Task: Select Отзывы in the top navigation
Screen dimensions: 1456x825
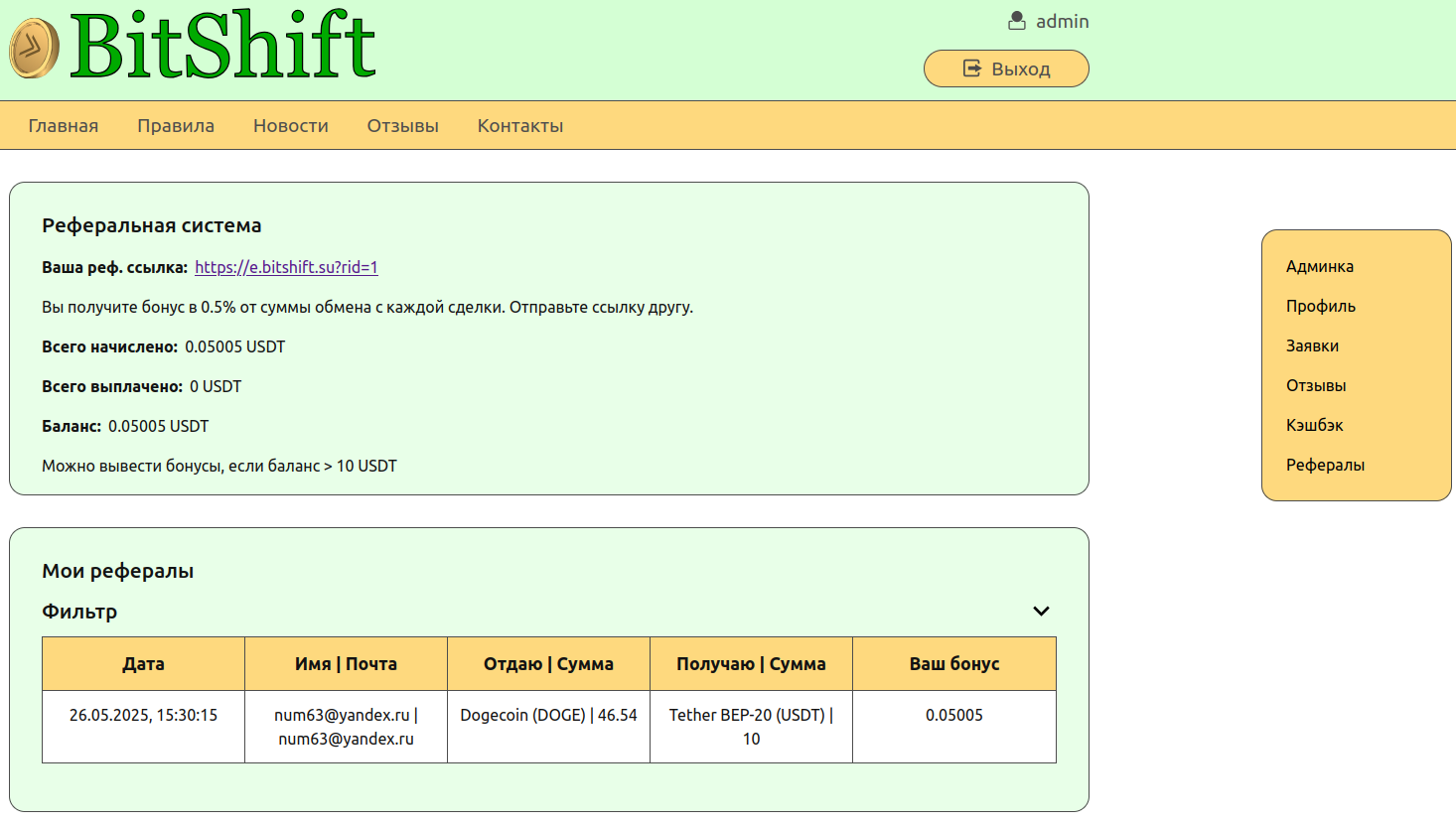Action: coord(402,126)
